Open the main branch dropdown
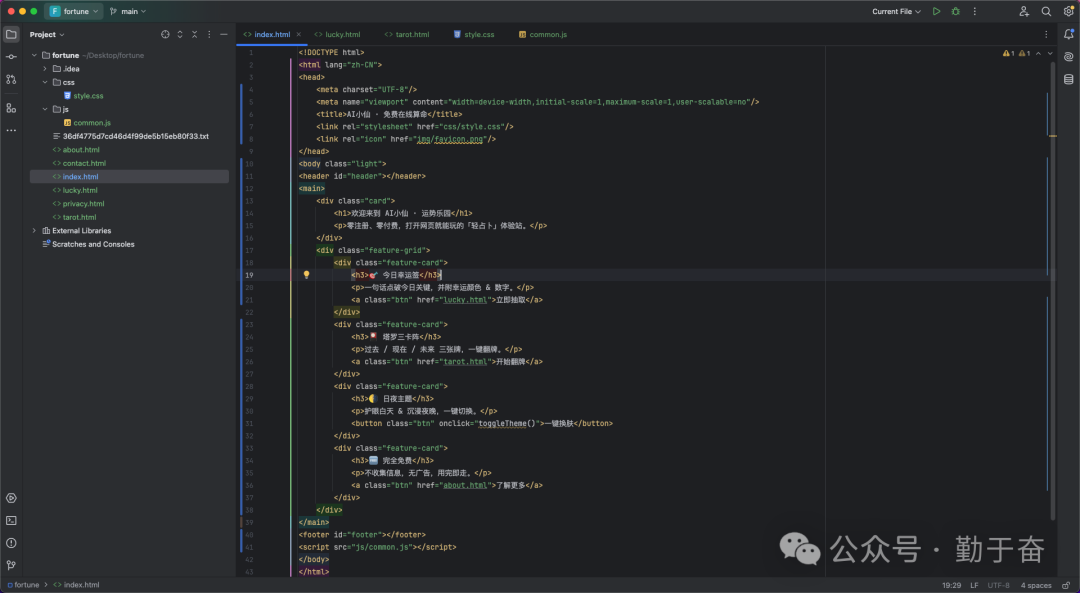Viewport: 1080px width, 593px height. pos(128,11)
